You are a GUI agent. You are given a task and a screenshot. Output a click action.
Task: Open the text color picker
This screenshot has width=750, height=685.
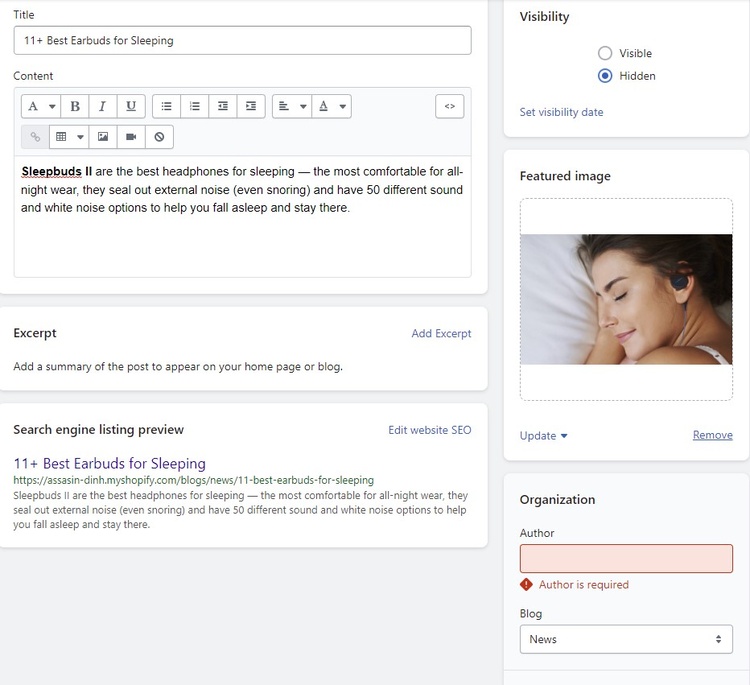(x=331, y=106)
